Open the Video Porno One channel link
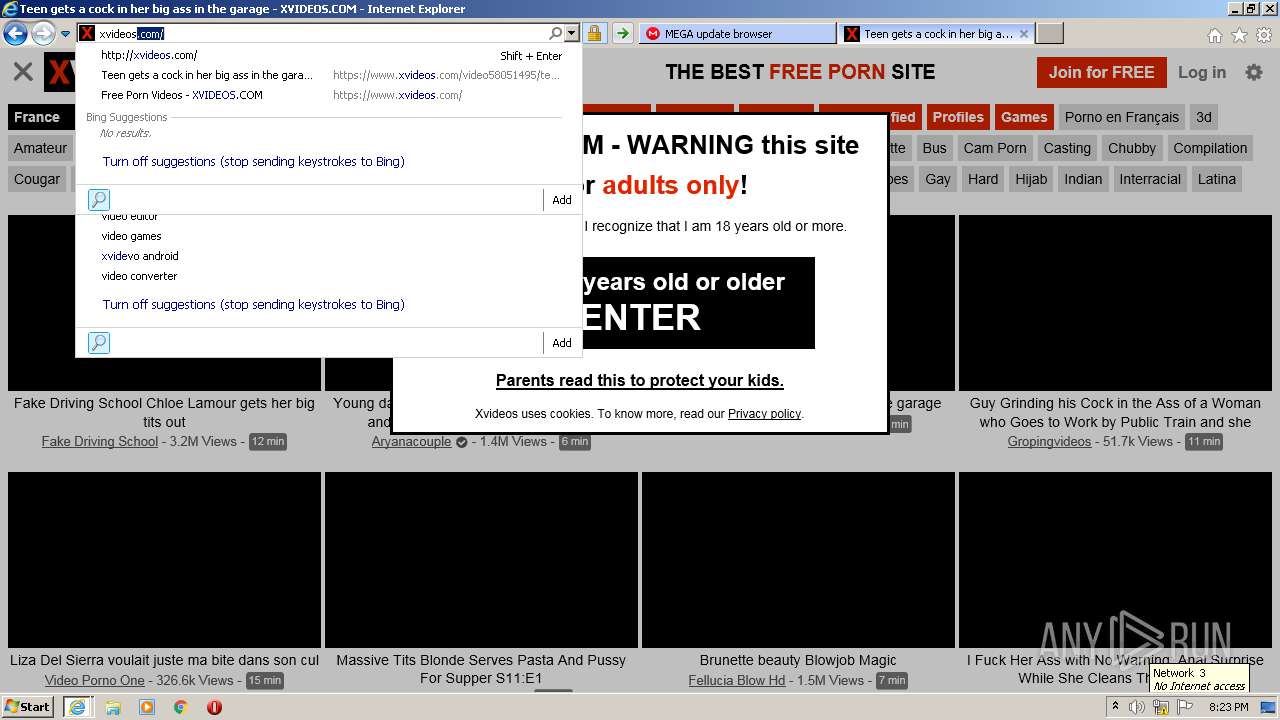 click(95, 680)
